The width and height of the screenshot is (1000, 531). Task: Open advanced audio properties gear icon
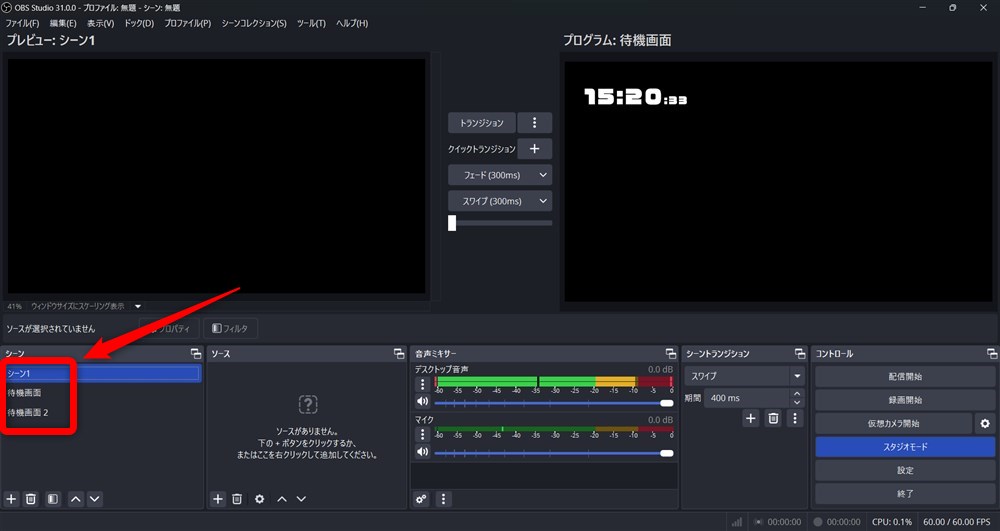click(x=421, y=498)
